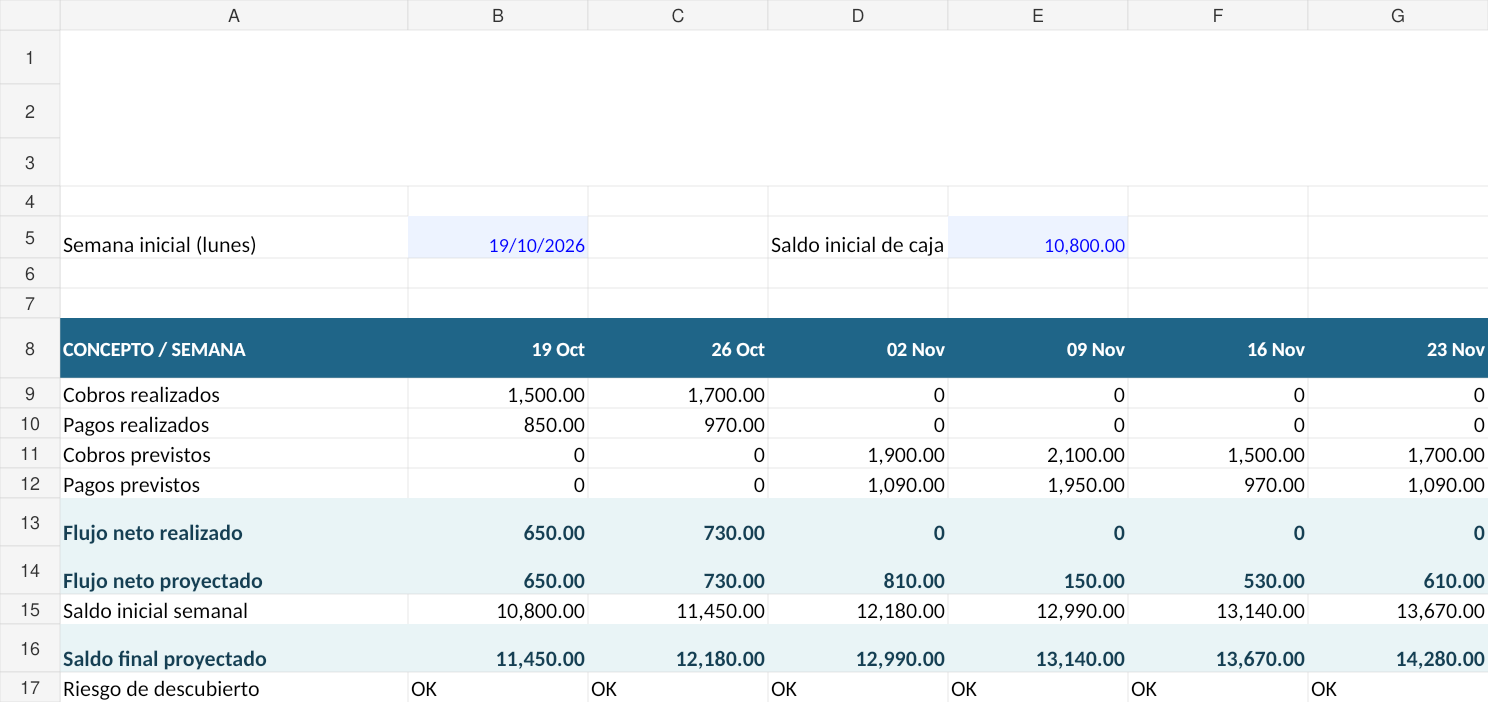Click the Pagos realizados value 850.00

tap(498, 423)
